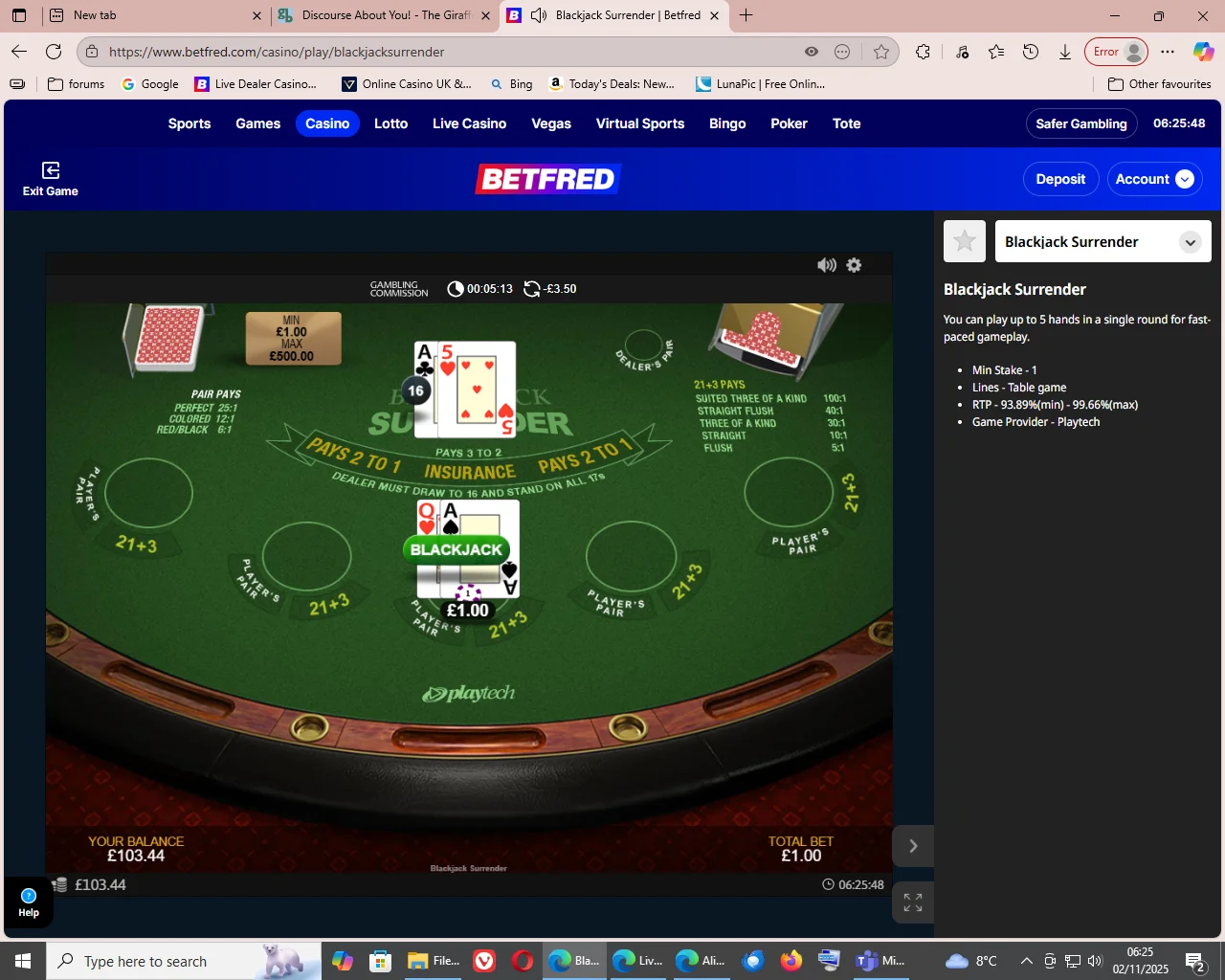Viewport: 1225px width, 980px height.
Task: Open browser downloads icon
Action: 1064,52
